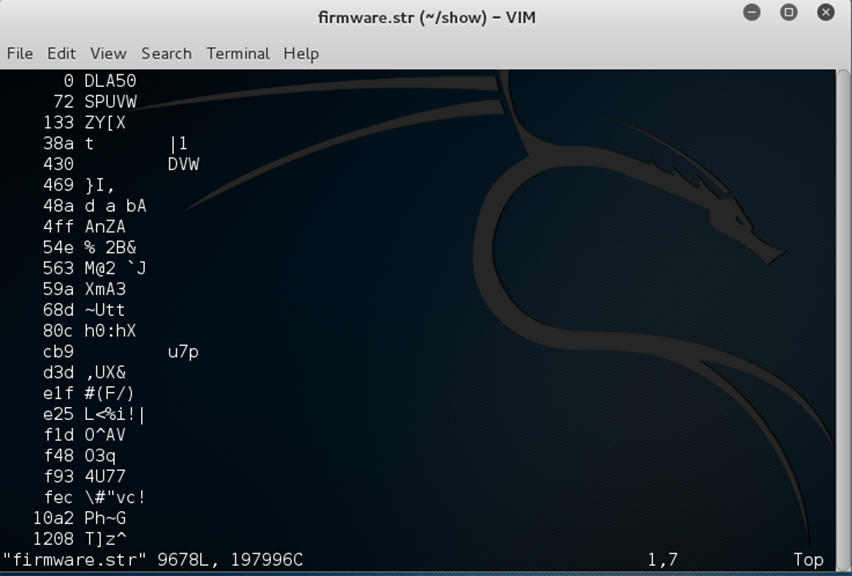Click the line with string Ph~G

79,518
